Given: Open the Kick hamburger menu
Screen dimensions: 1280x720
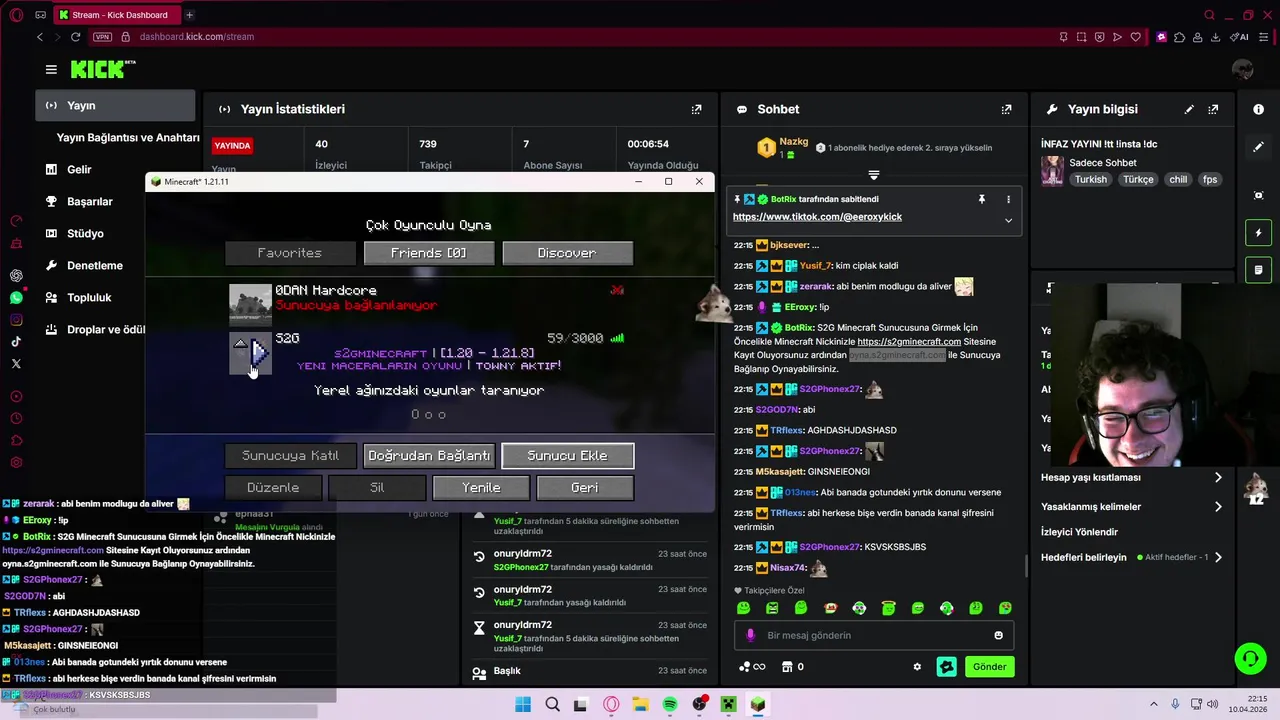Looking at the screenshot, I should [51, 69].
